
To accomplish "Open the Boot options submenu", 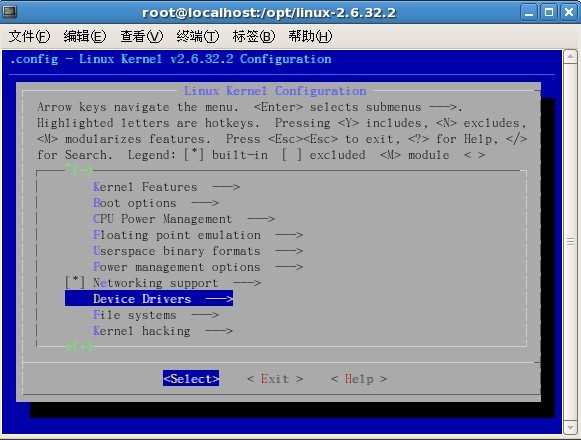I will [x=156, y=203].
